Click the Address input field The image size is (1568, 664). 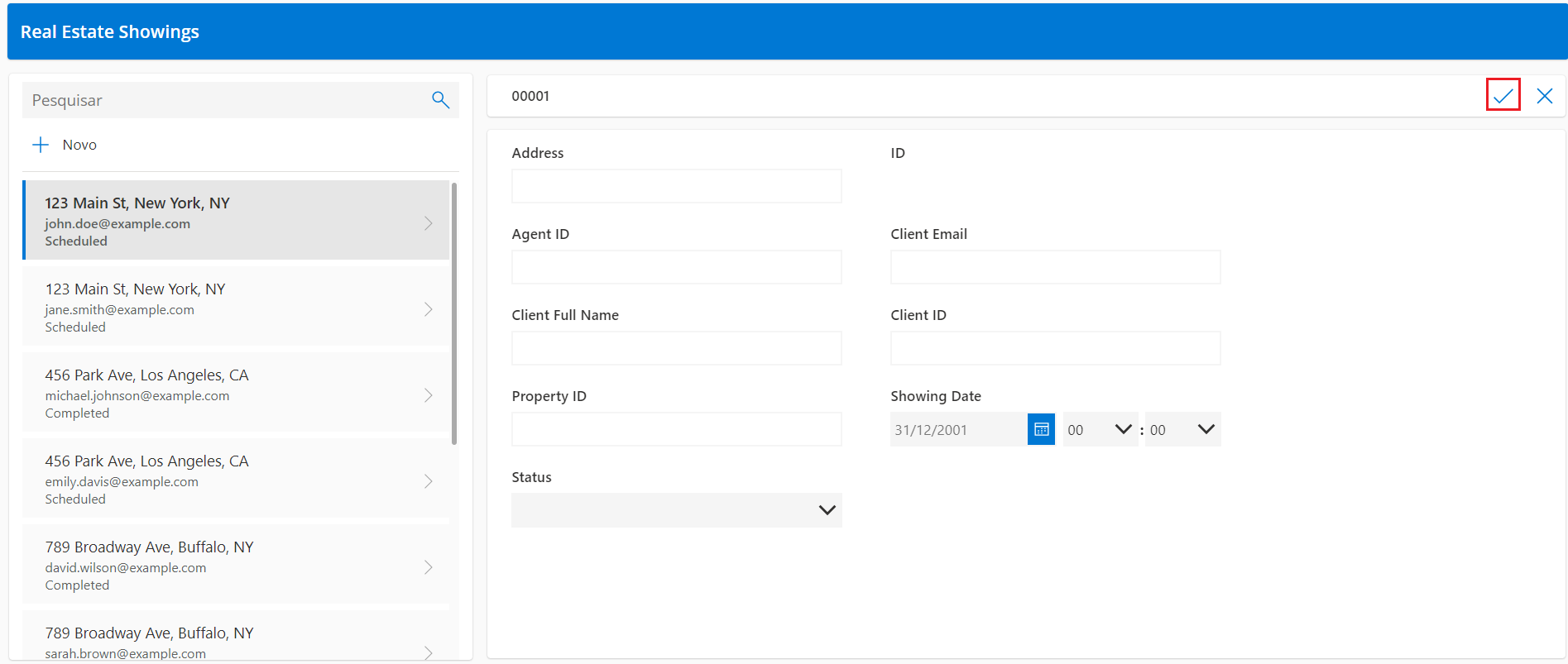[676, 186]
